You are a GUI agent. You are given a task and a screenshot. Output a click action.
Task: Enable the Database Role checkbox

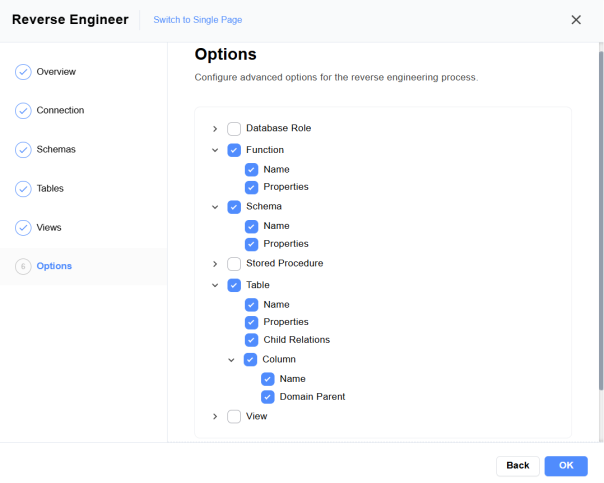tap(234, 129)
